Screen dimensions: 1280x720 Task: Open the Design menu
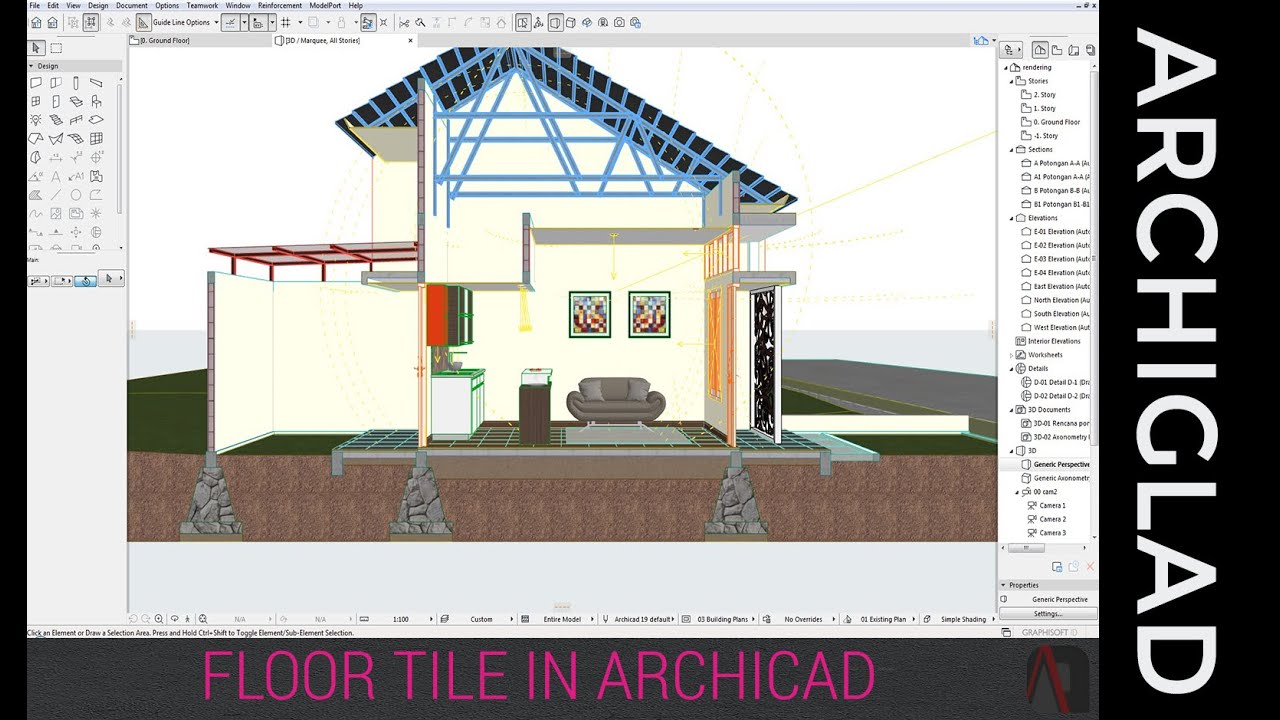tap(98, 5)
